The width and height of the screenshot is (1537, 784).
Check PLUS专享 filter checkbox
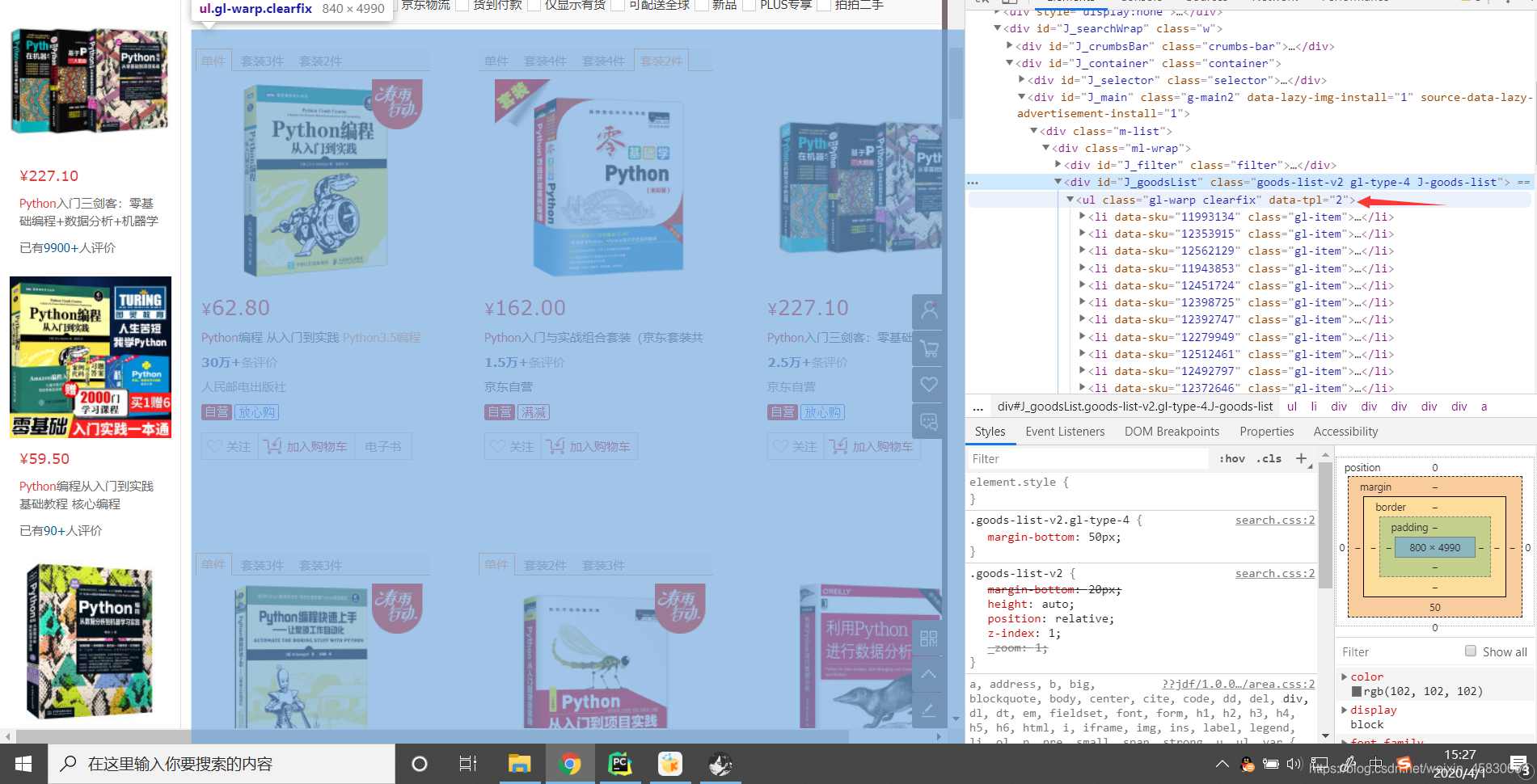coord(749,5)
